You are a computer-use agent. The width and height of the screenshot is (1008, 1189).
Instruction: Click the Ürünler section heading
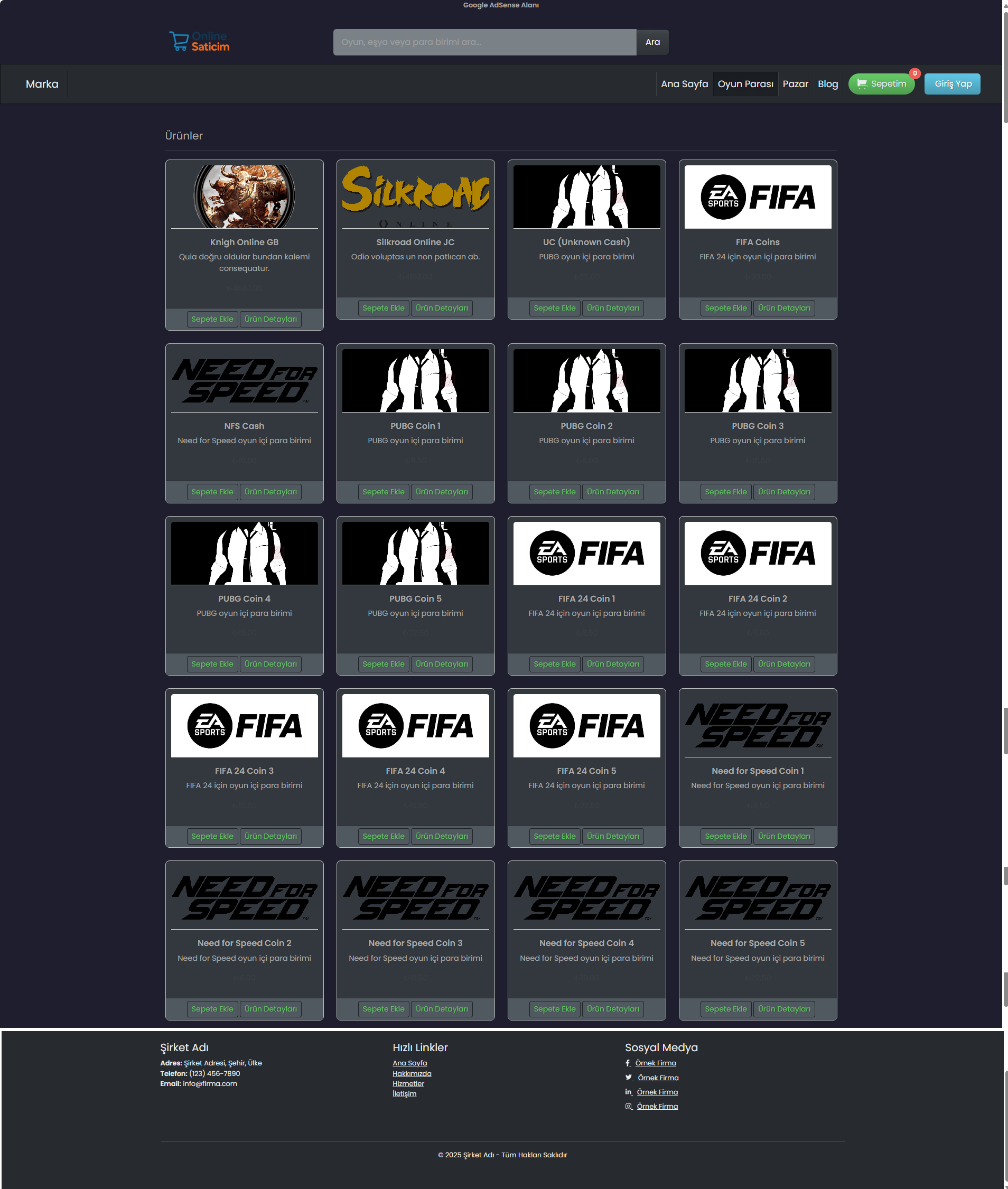point(184,136)
